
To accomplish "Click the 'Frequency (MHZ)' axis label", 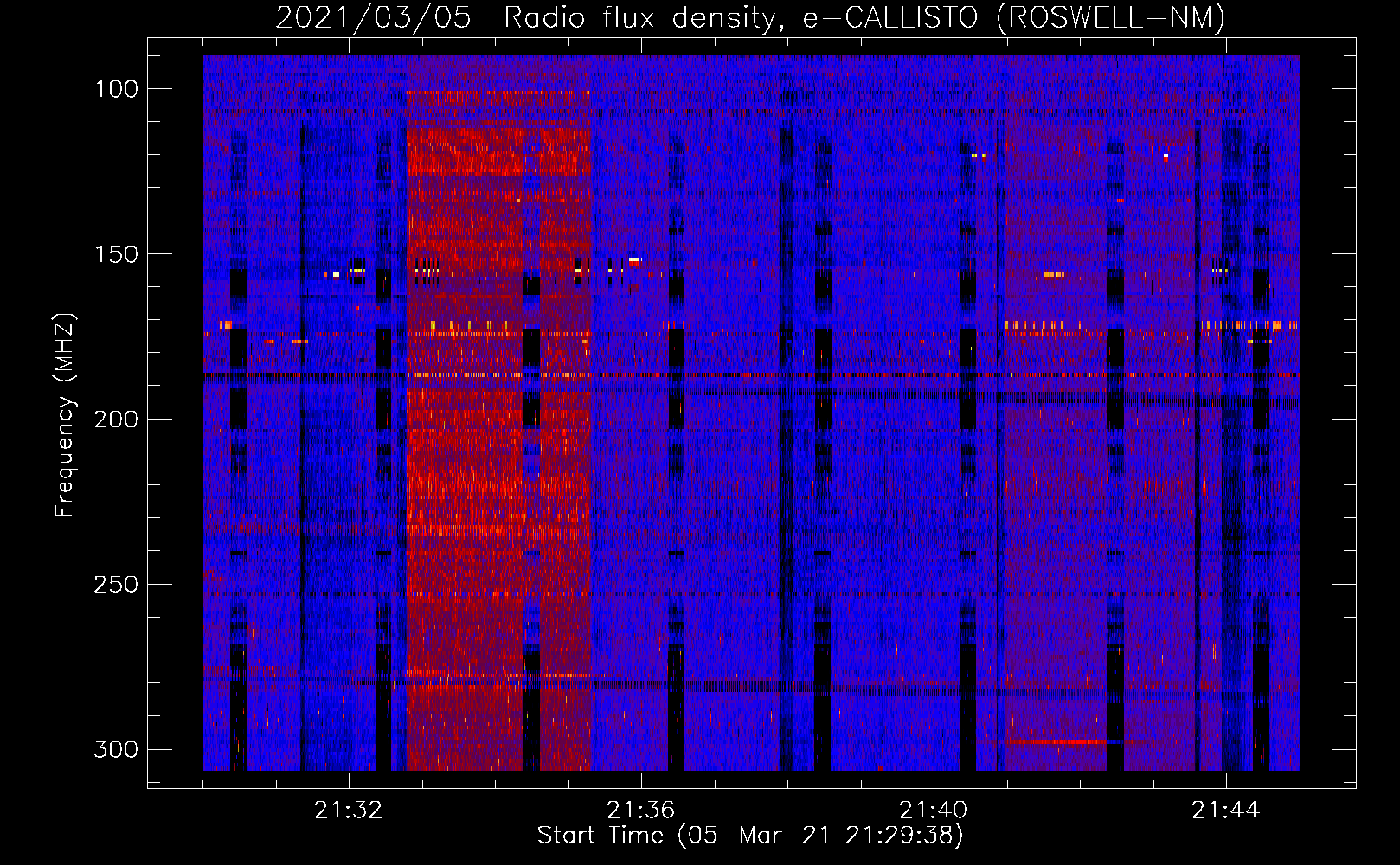I will tap(65, 414).
